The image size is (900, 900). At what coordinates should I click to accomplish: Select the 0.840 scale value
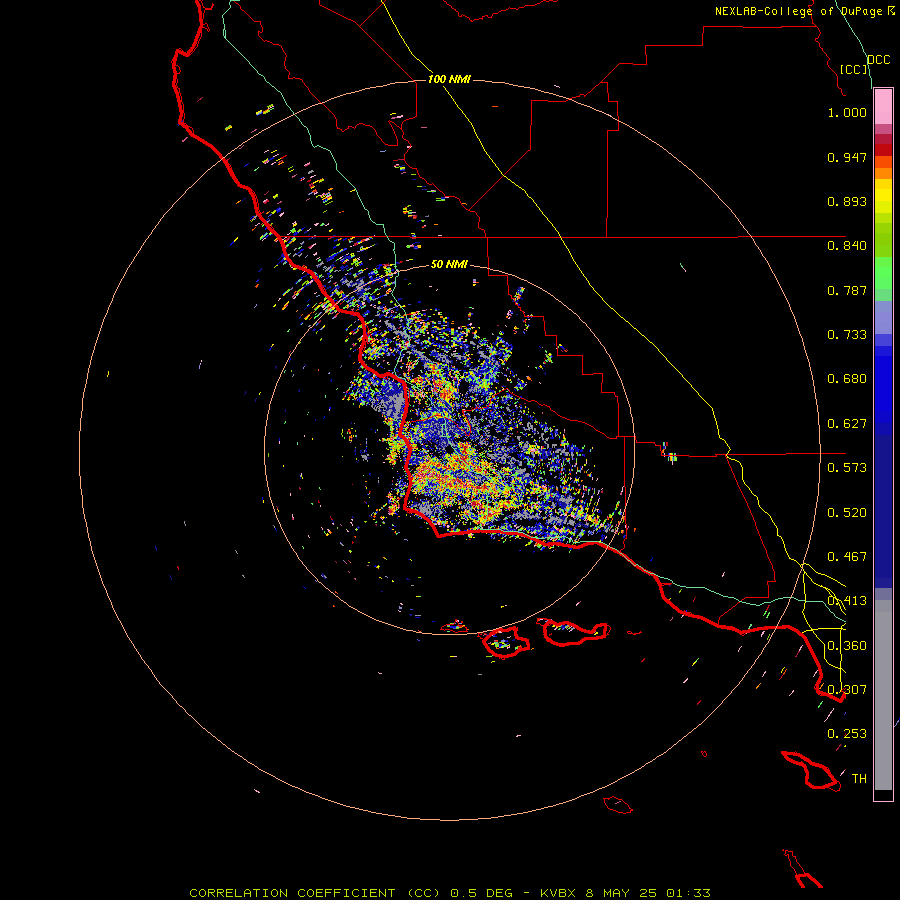click(x=847, y=246)
